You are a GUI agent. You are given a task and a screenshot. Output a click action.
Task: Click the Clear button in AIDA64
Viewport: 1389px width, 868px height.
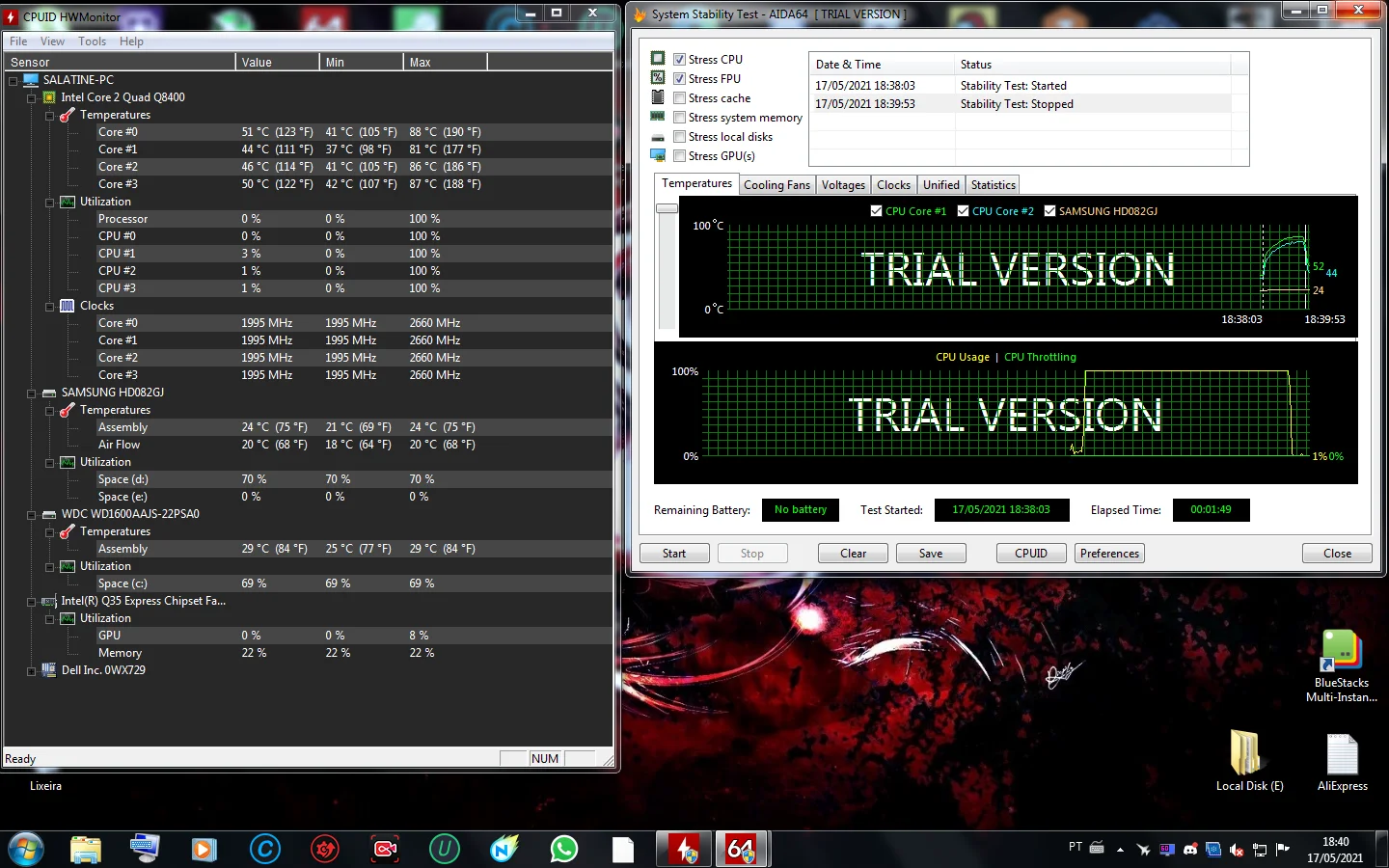click(x=854, y=554)
